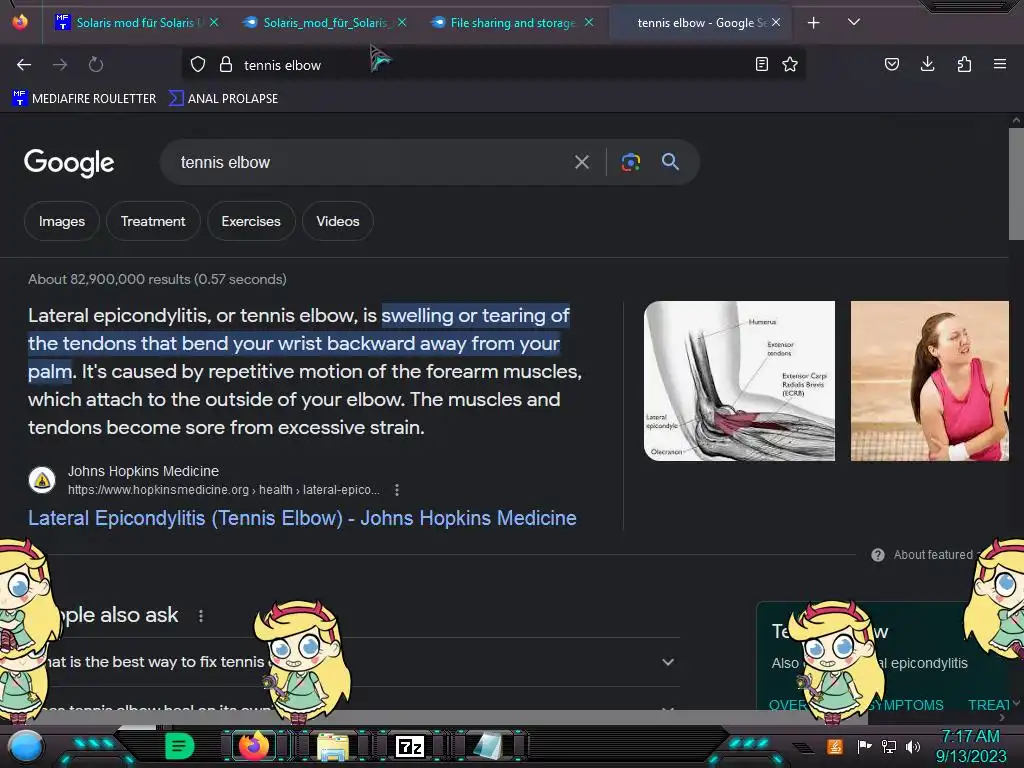
Task: Launch the green Spotify-style taskbar icon
Action: click(x=180, y=746)
